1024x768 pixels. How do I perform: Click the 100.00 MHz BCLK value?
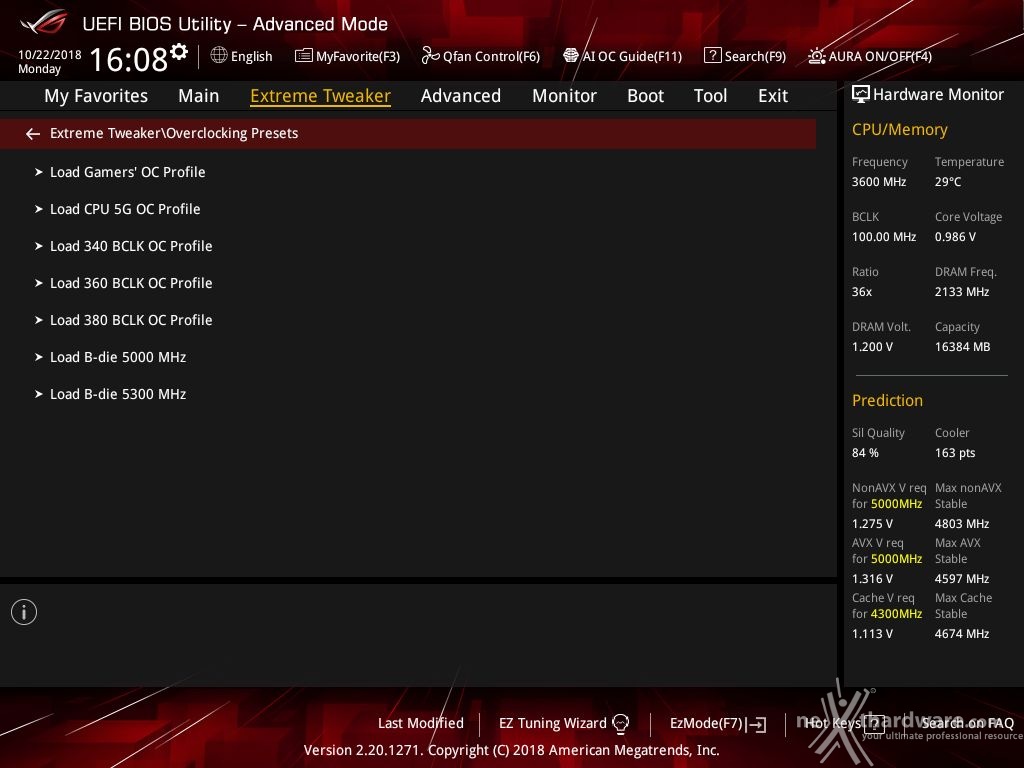click(884, 237)
